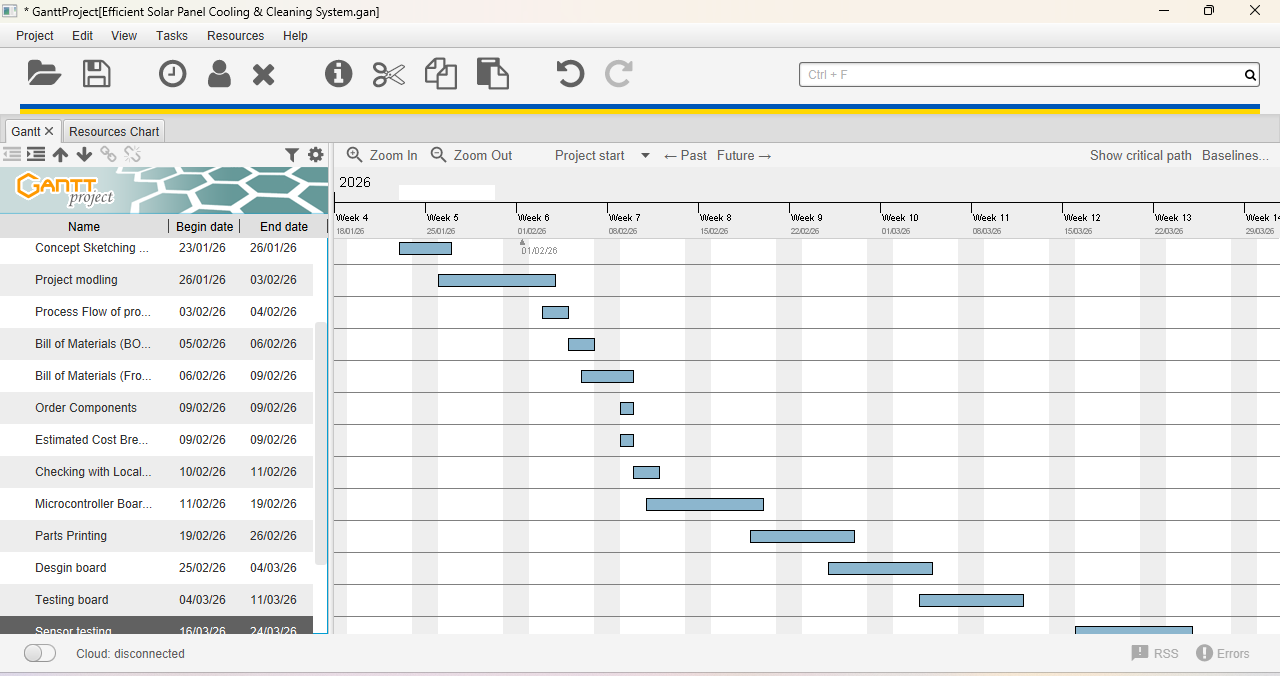Move the selected task down

point(84,154)
